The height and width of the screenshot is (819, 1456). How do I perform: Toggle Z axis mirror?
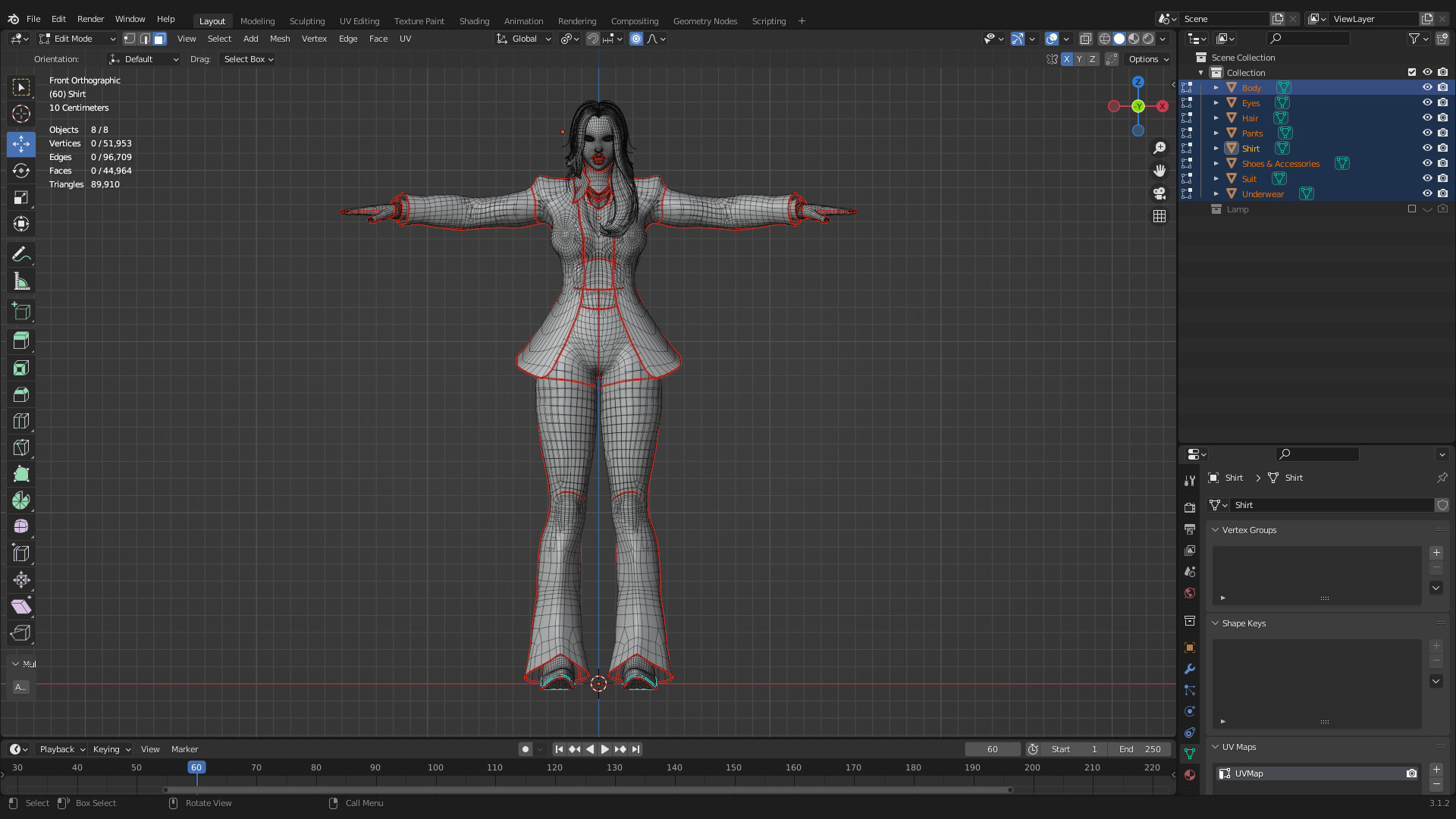coord(1093,59)
